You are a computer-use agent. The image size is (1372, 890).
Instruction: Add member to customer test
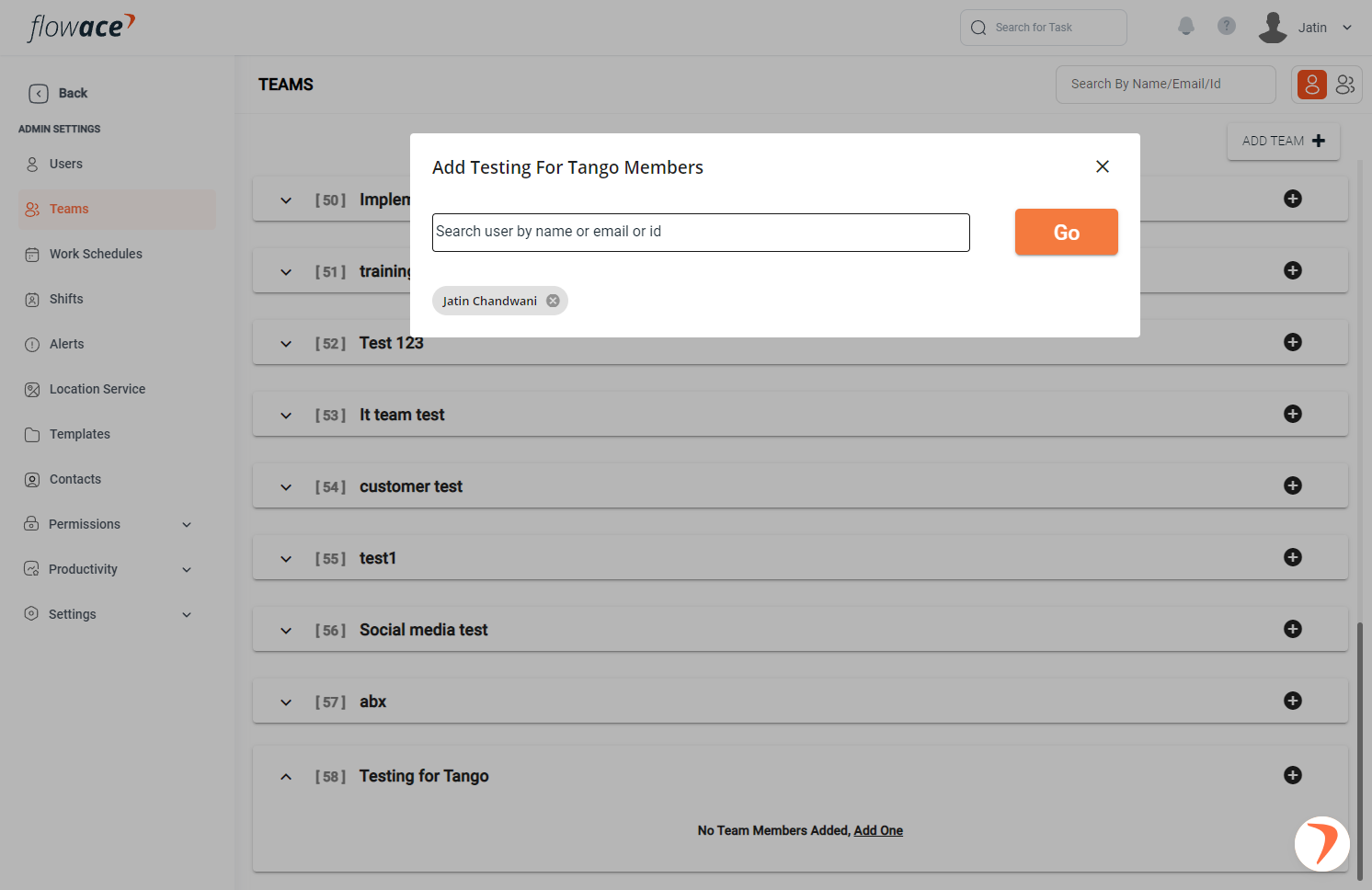(1293, 485)
